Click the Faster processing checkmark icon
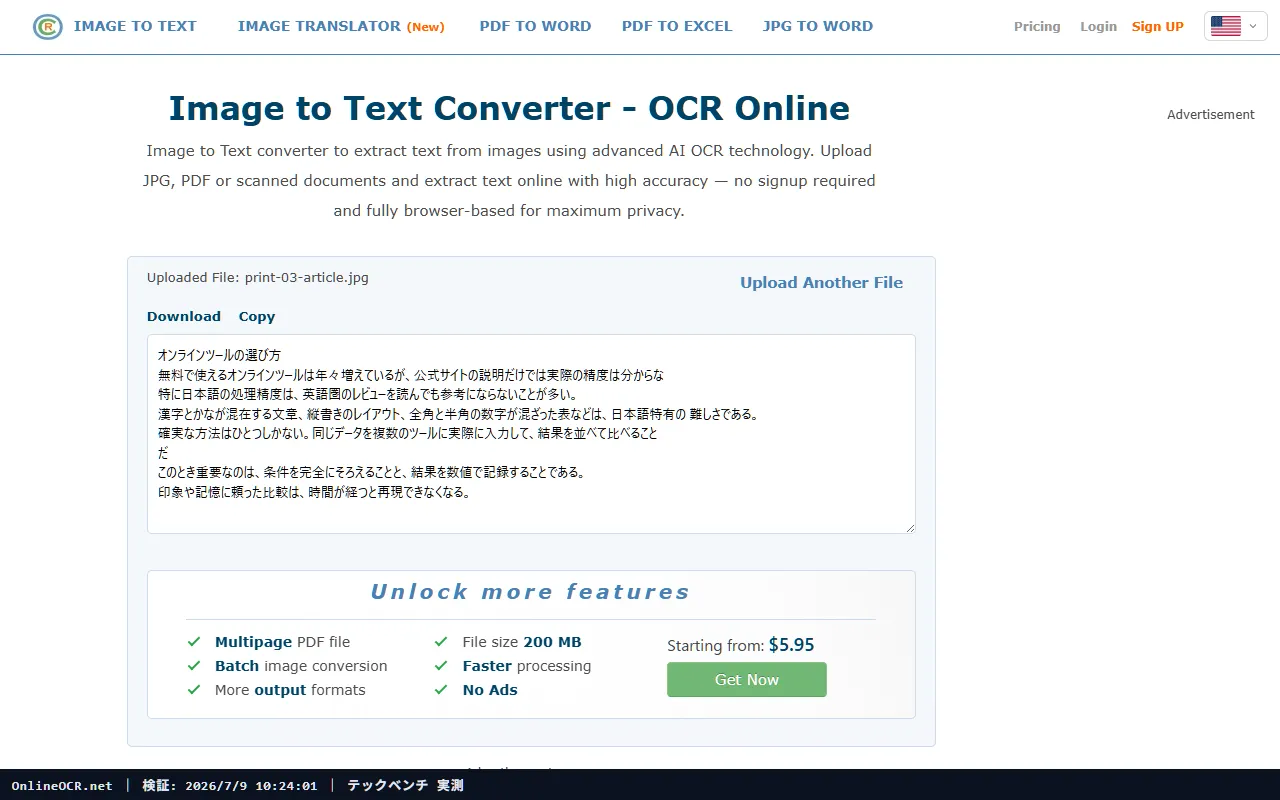 click(441, 666)
